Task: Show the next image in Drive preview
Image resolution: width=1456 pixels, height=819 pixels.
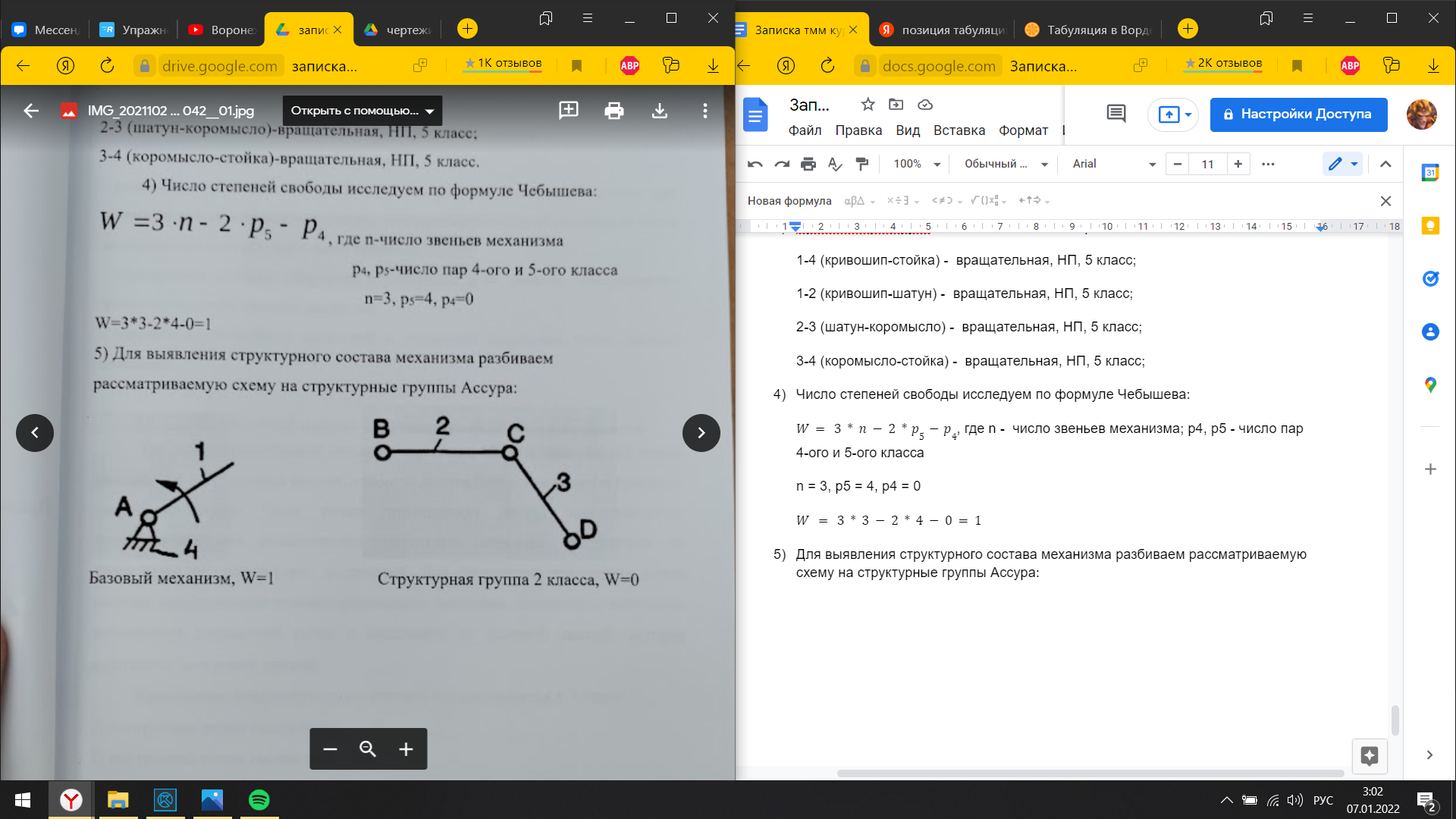Action: 701,433
